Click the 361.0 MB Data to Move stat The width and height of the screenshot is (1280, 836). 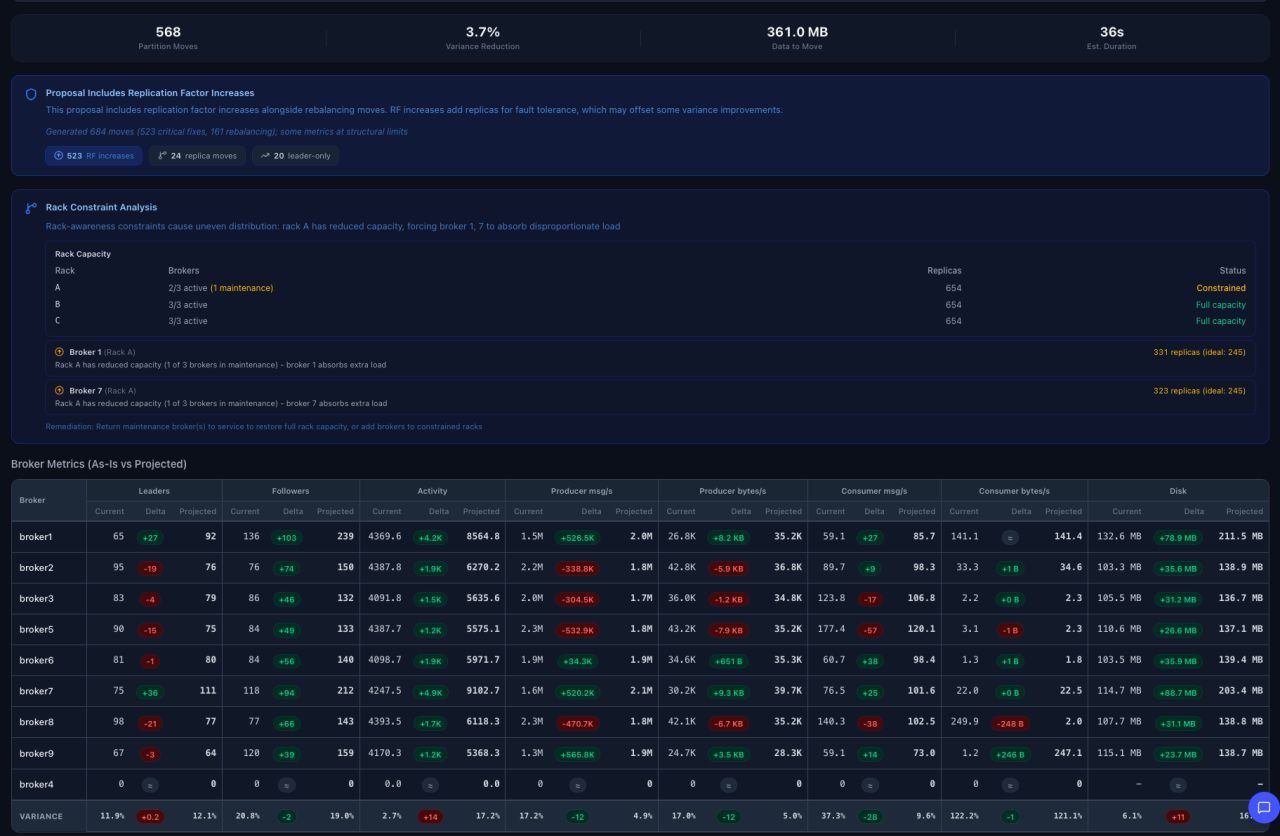(797, 38)
